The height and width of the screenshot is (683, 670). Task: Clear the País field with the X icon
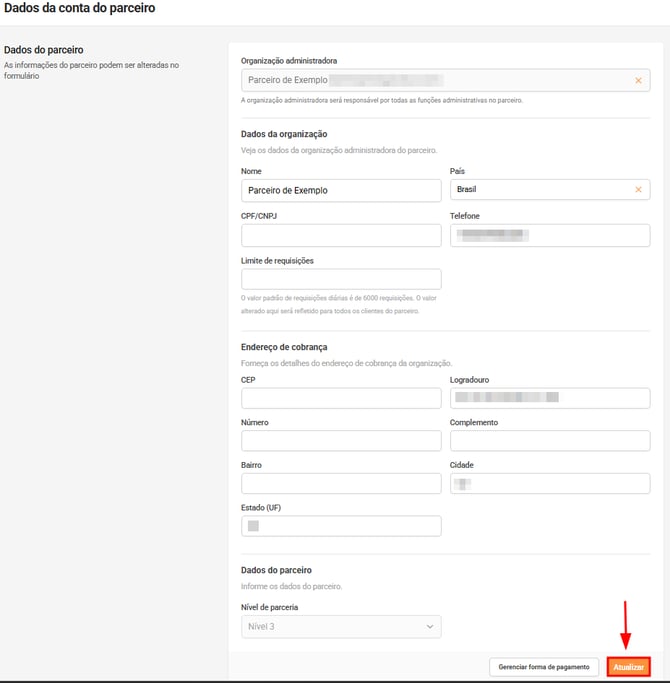click(x=638, y=190)
